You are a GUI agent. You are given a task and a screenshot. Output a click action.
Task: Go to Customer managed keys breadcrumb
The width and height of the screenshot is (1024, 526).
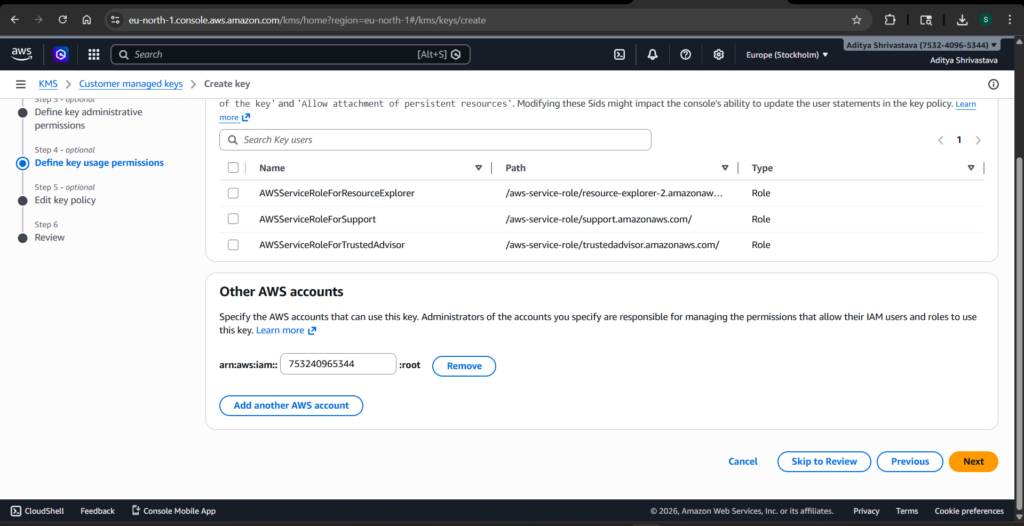(x=131, y=84)
